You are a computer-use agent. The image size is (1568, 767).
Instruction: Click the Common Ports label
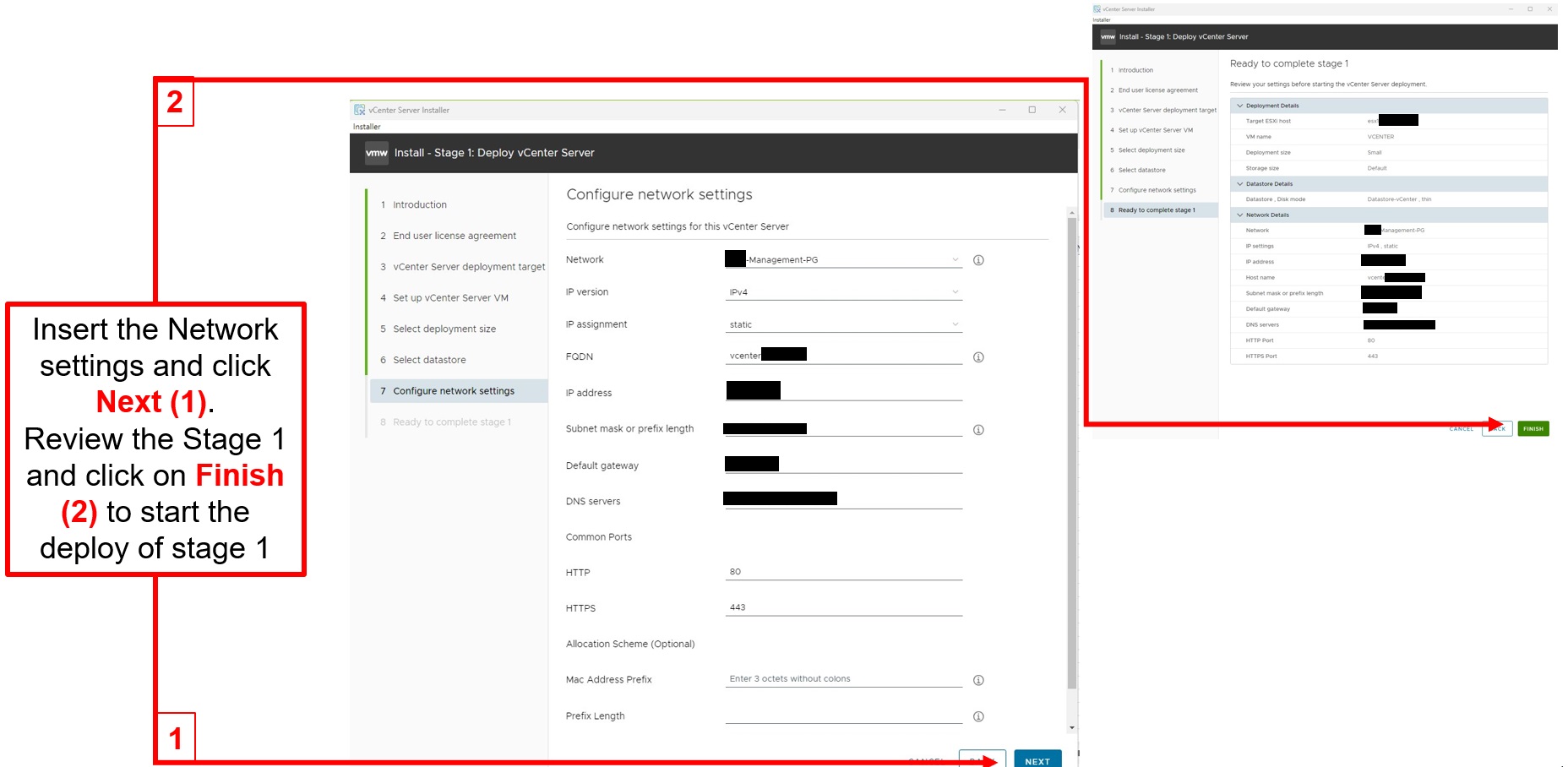[x=599, y=537]
